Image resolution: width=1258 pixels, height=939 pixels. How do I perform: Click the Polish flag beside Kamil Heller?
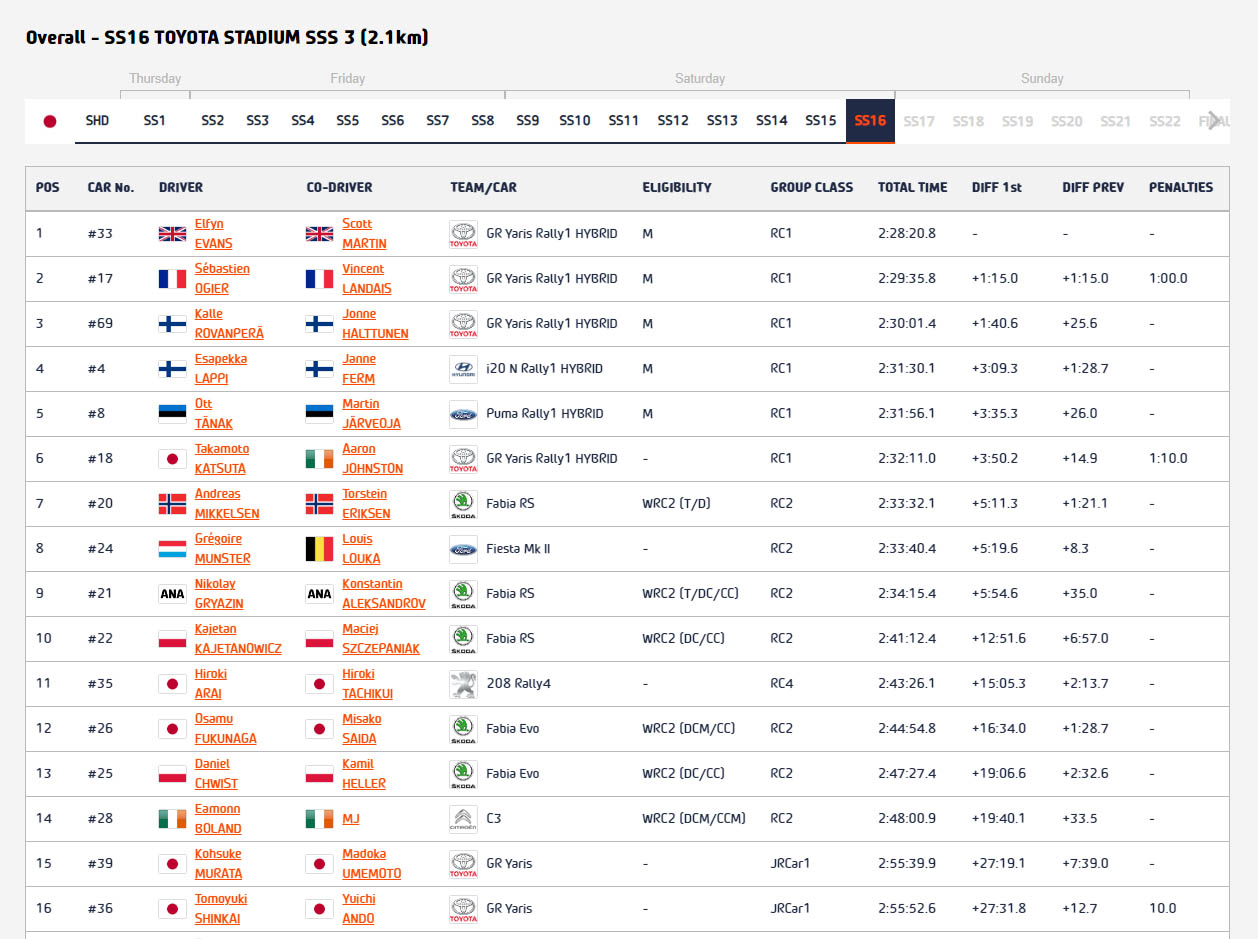point(319,774)
